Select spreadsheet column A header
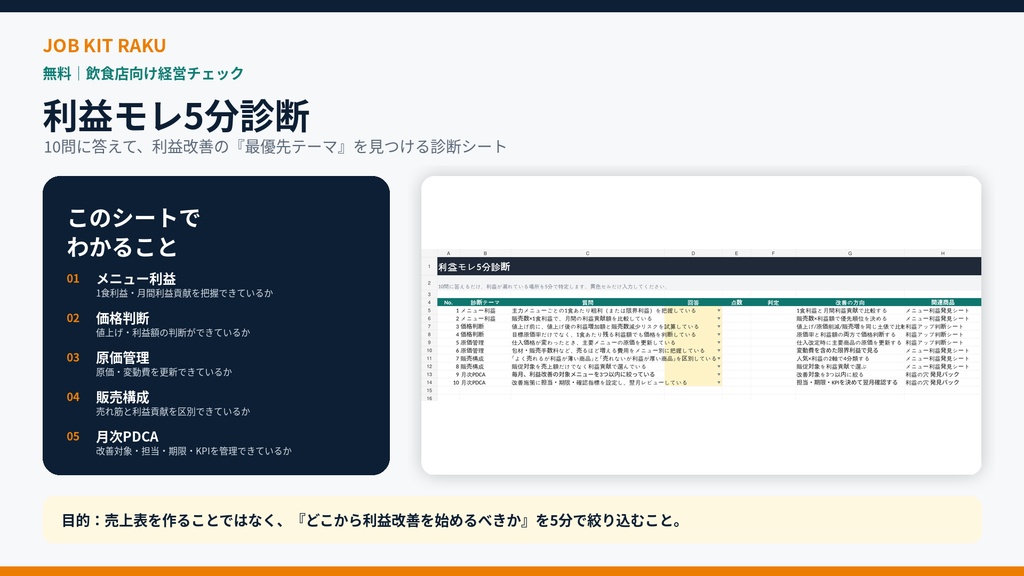This screenshot has height=576, width=1024. pos(448,253)
